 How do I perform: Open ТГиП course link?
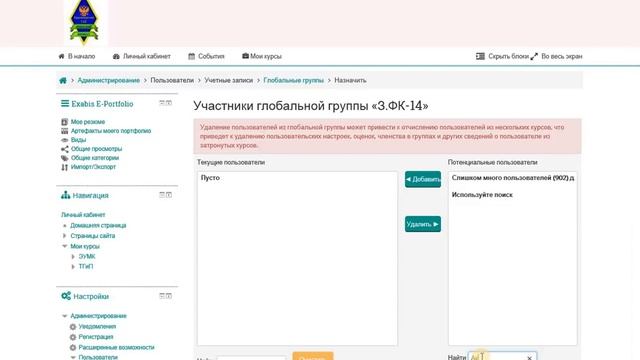(x=86, y=267)
